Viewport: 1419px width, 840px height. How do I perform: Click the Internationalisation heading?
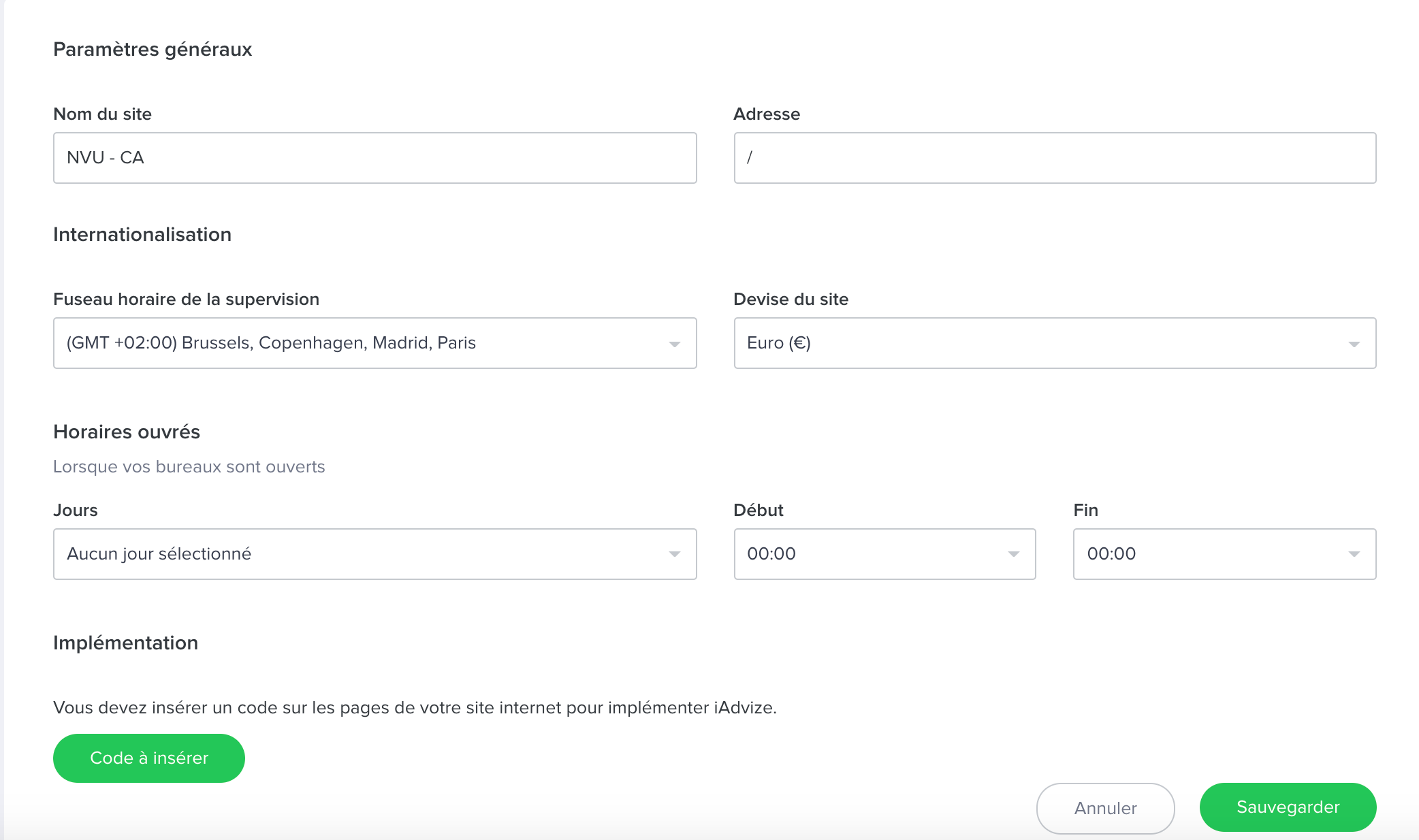(x=142, y=235)
